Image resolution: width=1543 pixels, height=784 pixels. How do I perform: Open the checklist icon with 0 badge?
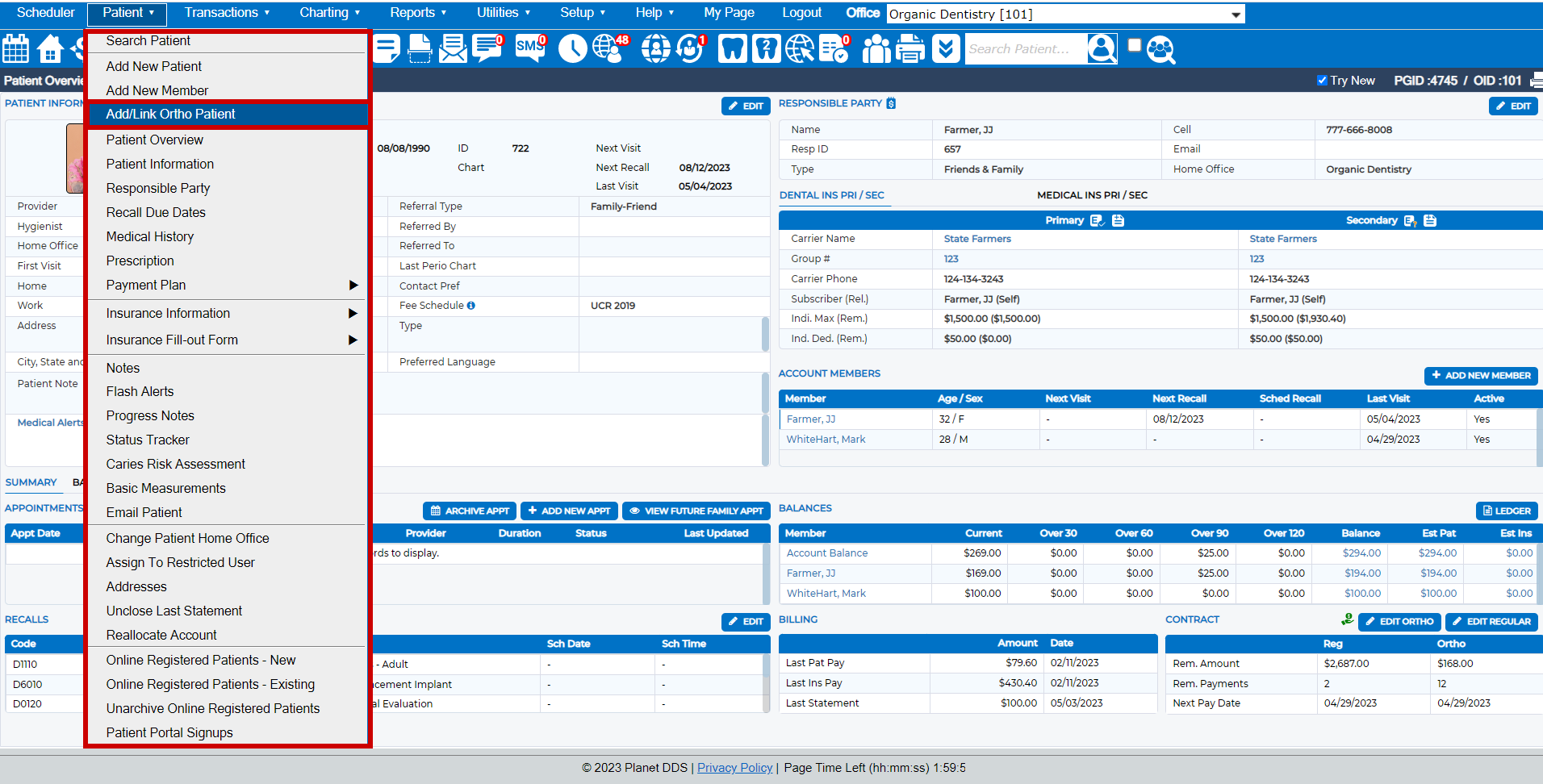834,48
